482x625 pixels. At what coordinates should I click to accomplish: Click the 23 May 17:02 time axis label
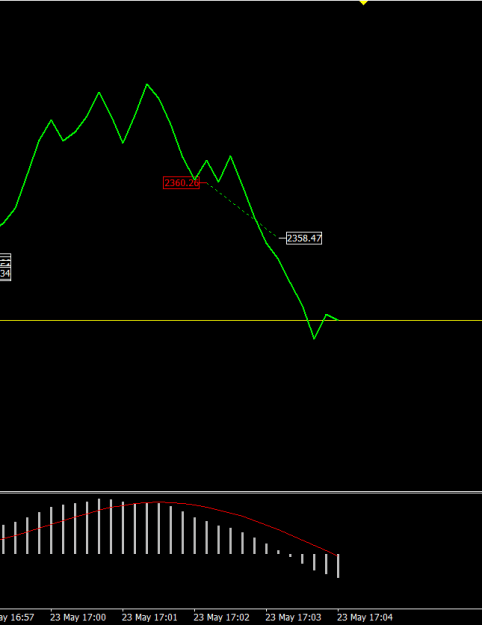221,617
